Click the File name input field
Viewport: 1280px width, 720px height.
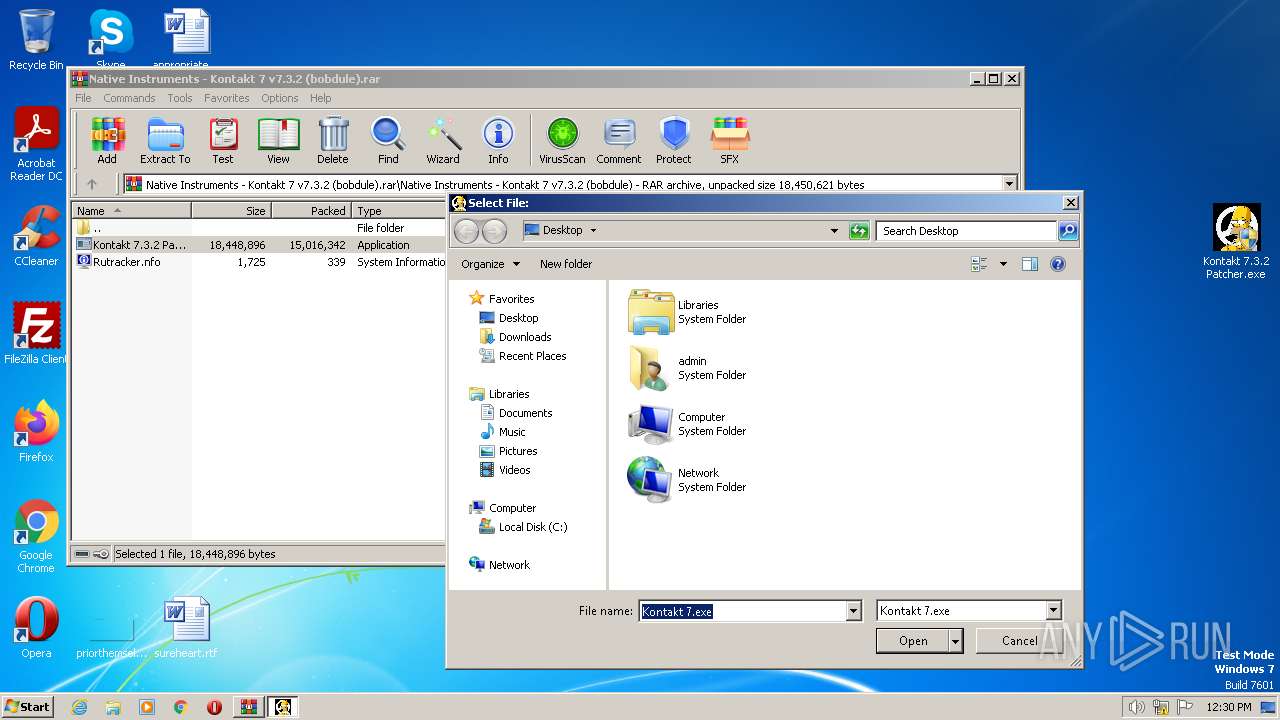click(743, 611)
